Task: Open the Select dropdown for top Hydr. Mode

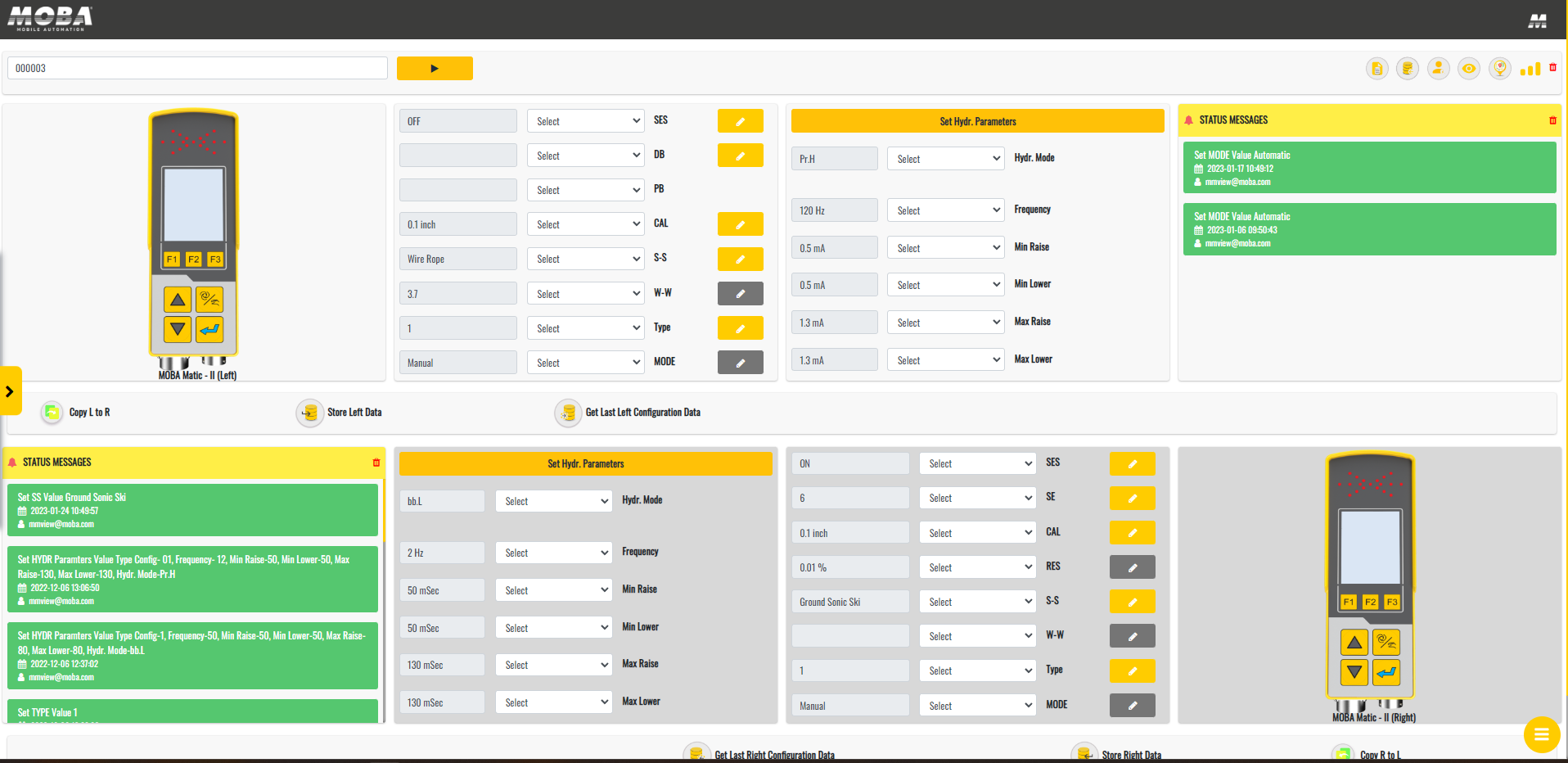Action: pyautogui.click(x=946, y=159)
